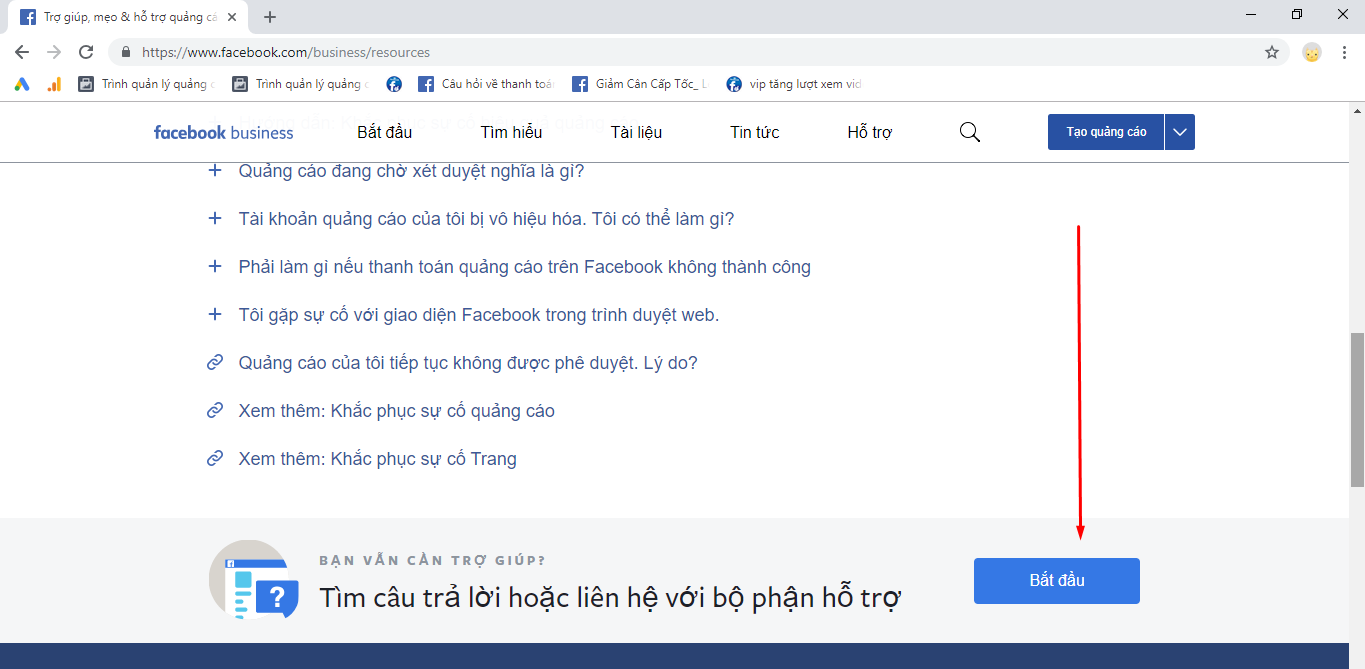
Task: Open the Hỗ trợ menu
Action: pos(869,132)
